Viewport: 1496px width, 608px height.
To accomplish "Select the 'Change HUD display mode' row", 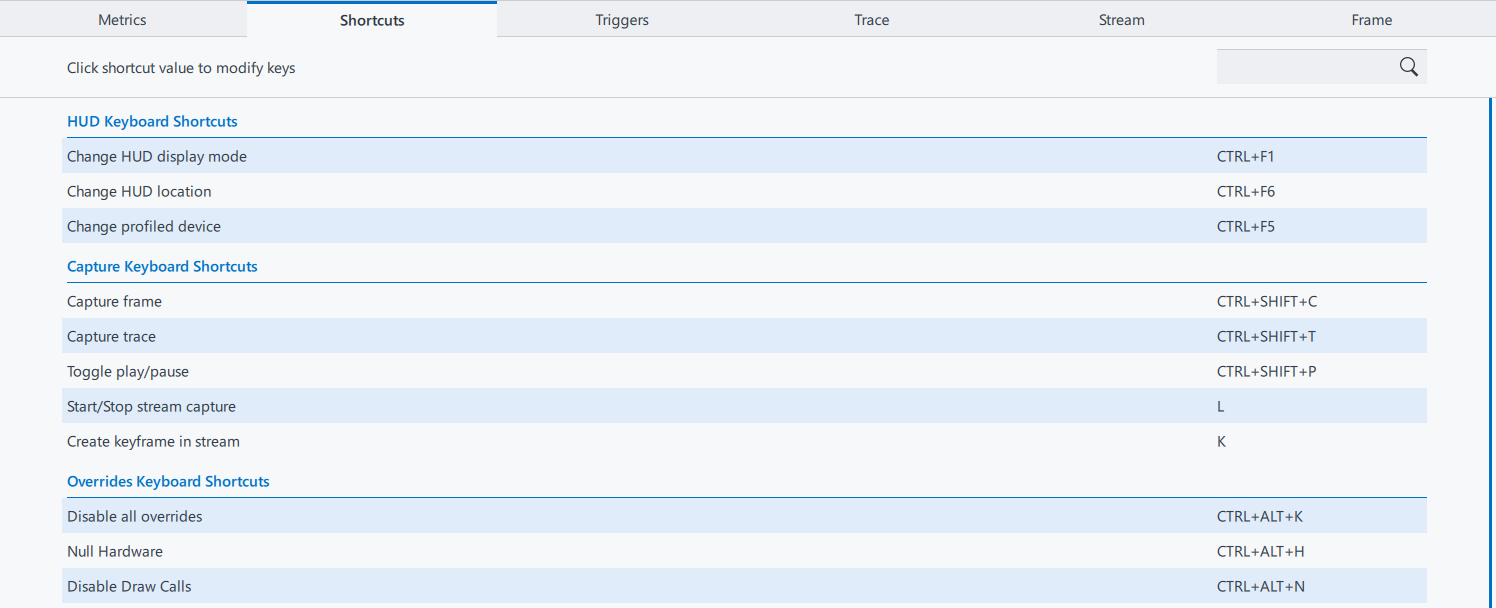I will pos(744,156).
